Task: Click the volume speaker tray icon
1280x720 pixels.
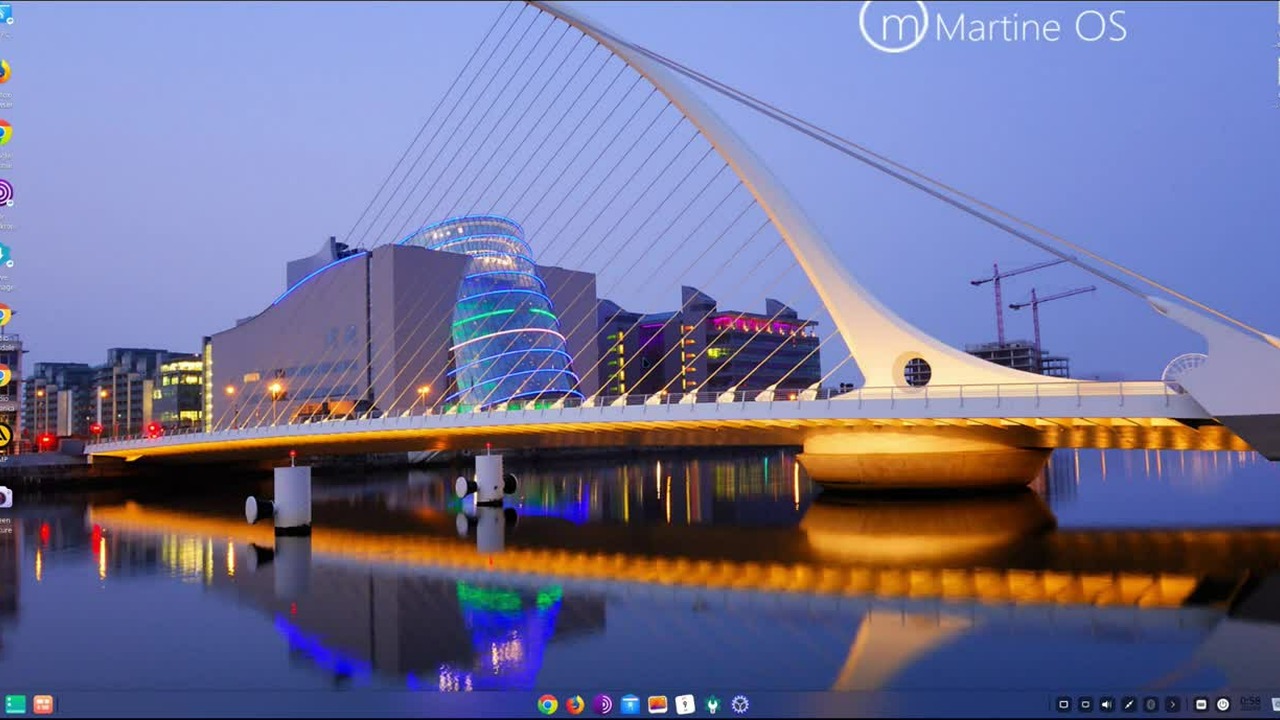Action: pos(1107,704)
